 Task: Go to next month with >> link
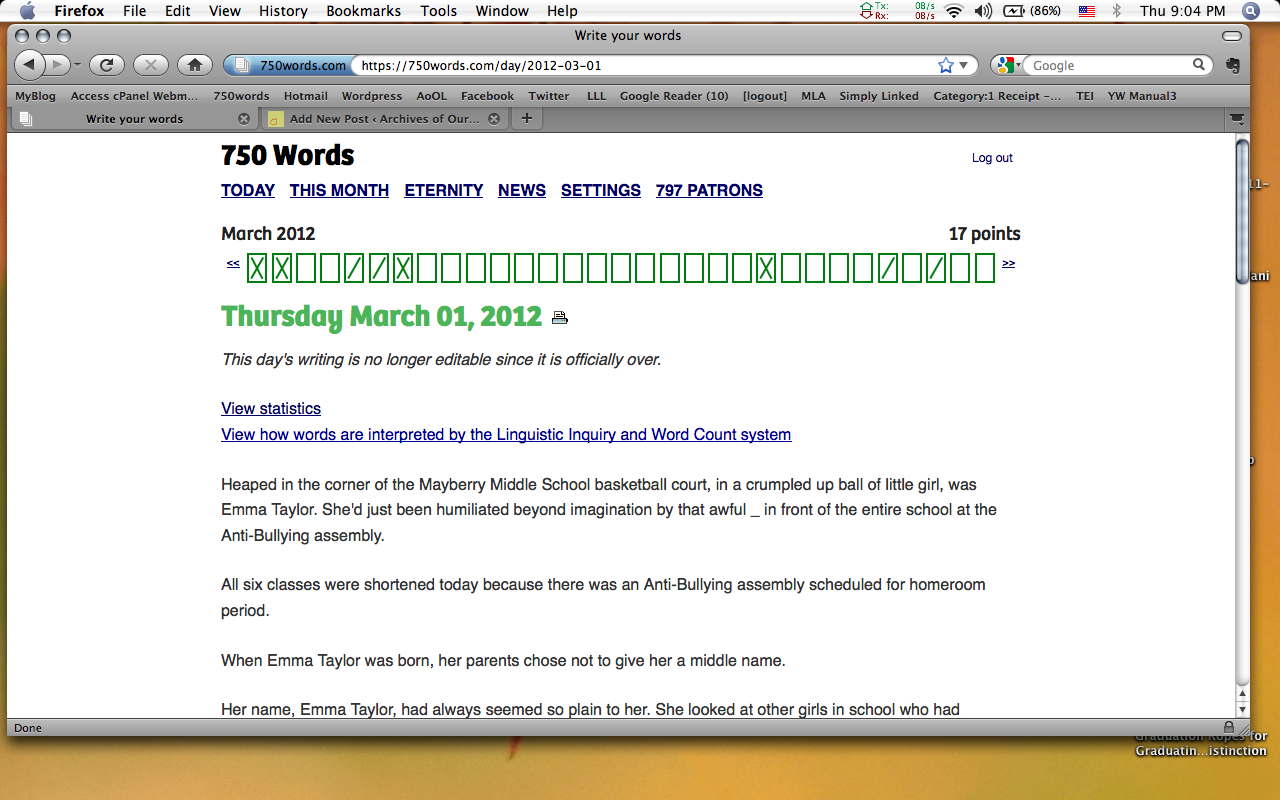pos(1009,263)
